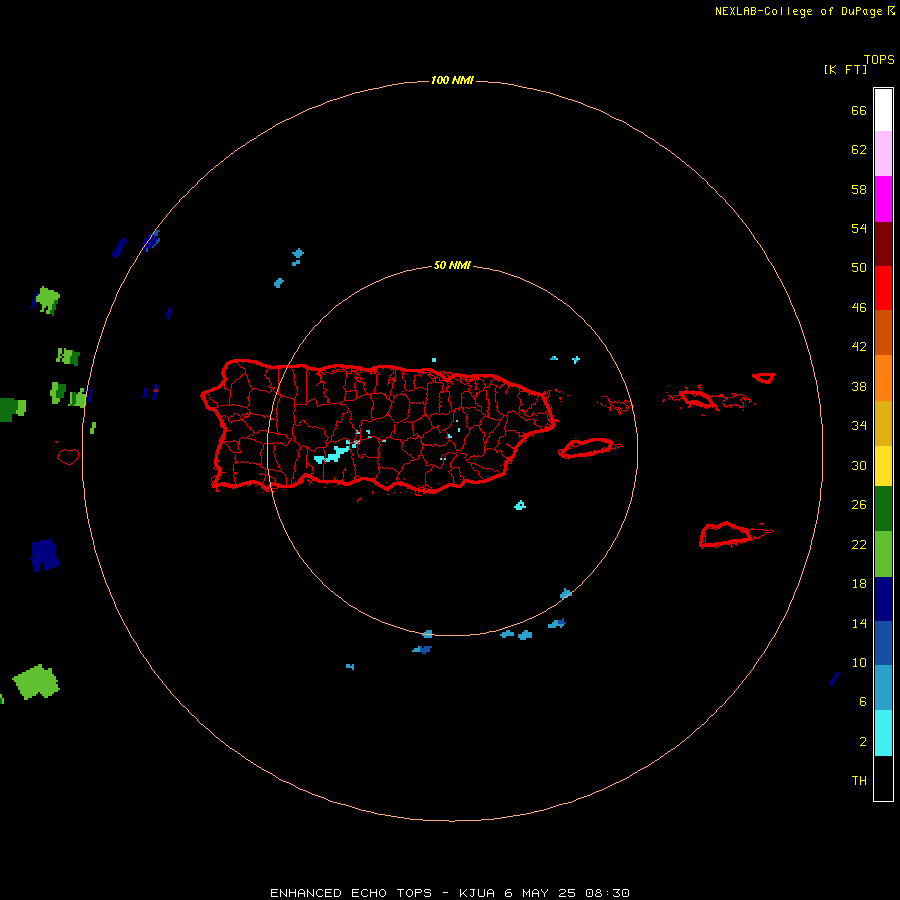
Task: Click the 50 NMI range ring label
Action: pos(452,265)
